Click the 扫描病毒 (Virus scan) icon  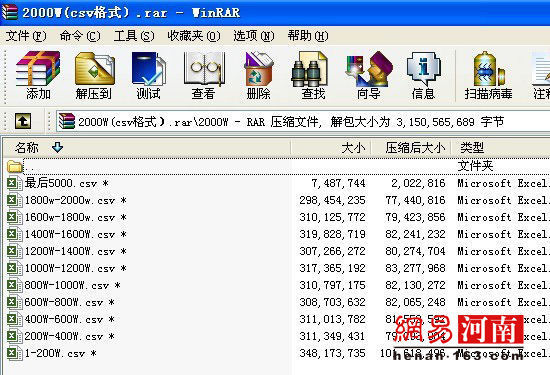click(488, 69)
